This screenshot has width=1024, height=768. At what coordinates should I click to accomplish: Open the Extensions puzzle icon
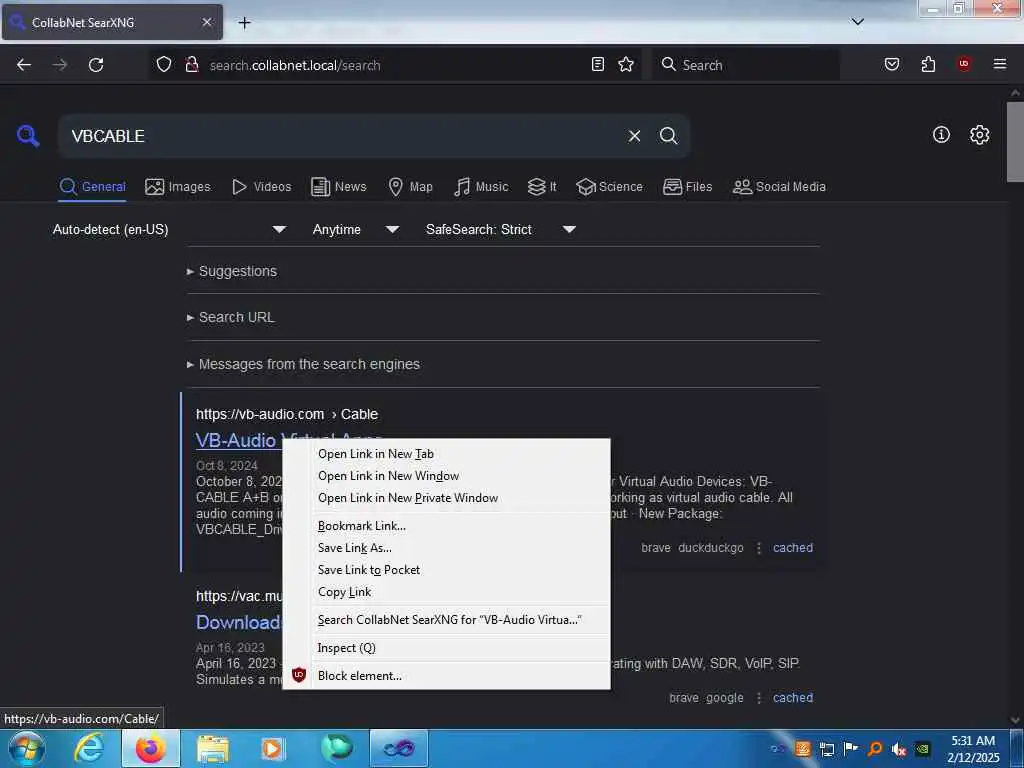[928, 64]
